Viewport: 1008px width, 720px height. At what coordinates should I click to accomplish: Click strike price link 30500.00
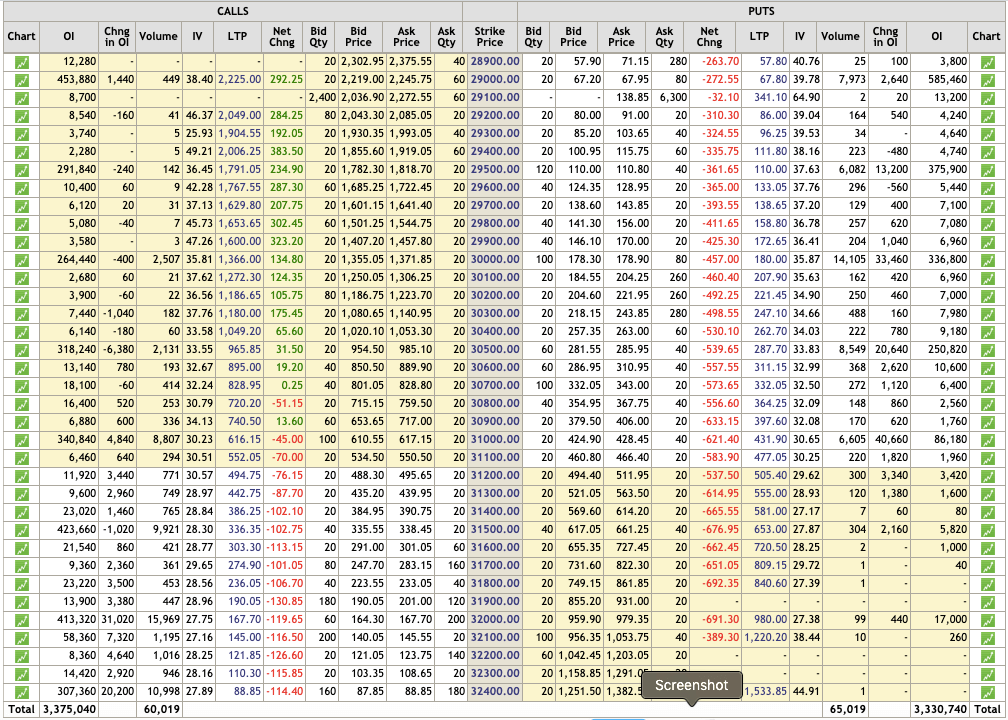[495, 350]
